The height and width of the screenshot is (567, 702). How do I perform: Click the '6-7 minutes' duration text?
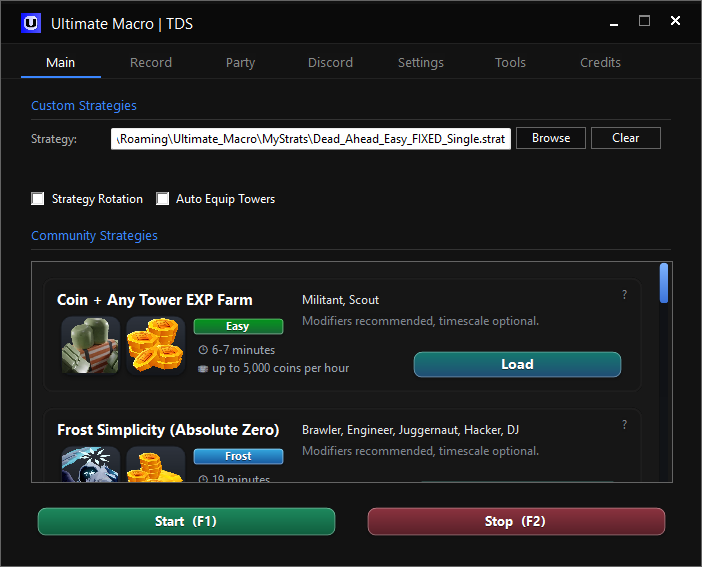coord(243,350)
